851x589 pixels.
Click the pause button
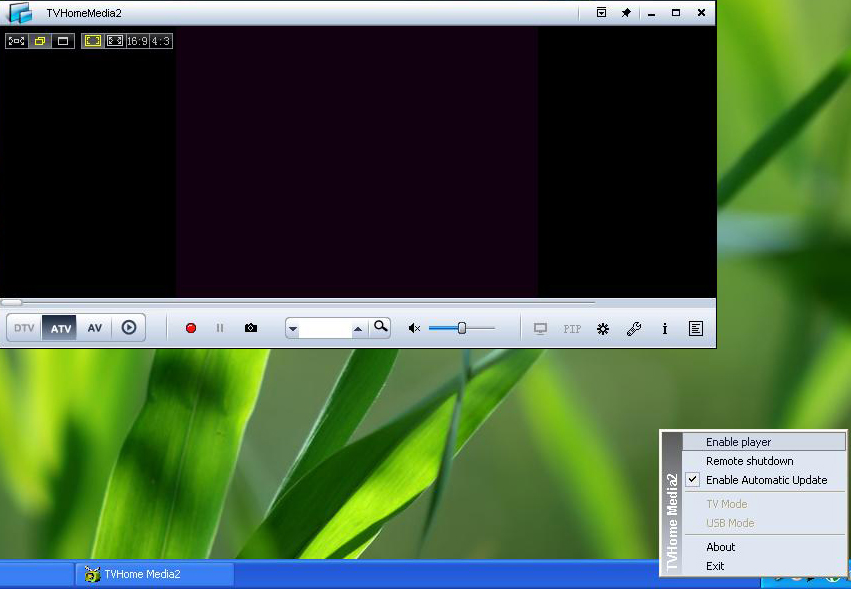(x=220, y=328)
